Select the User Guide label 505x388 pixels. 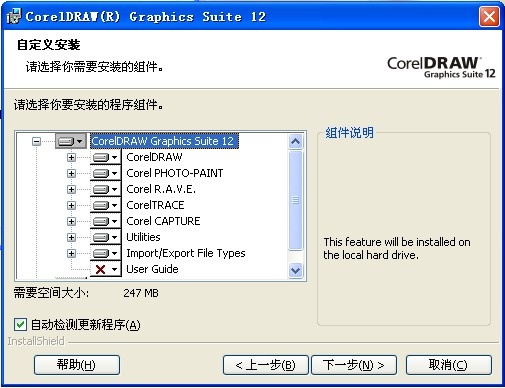[152, 269]
